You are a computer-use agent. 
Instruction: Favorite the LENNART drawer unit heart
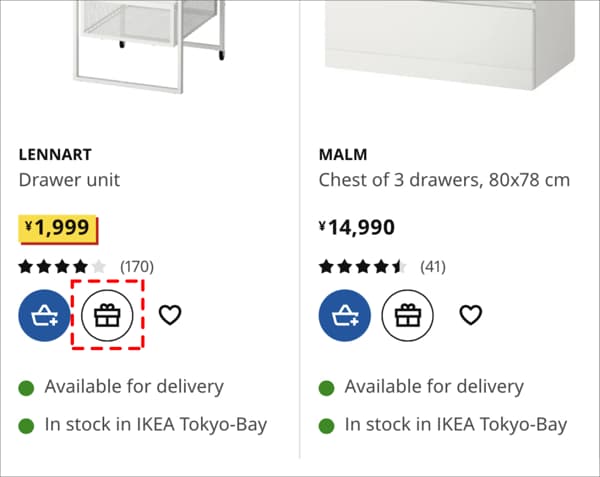pos(170,315)
